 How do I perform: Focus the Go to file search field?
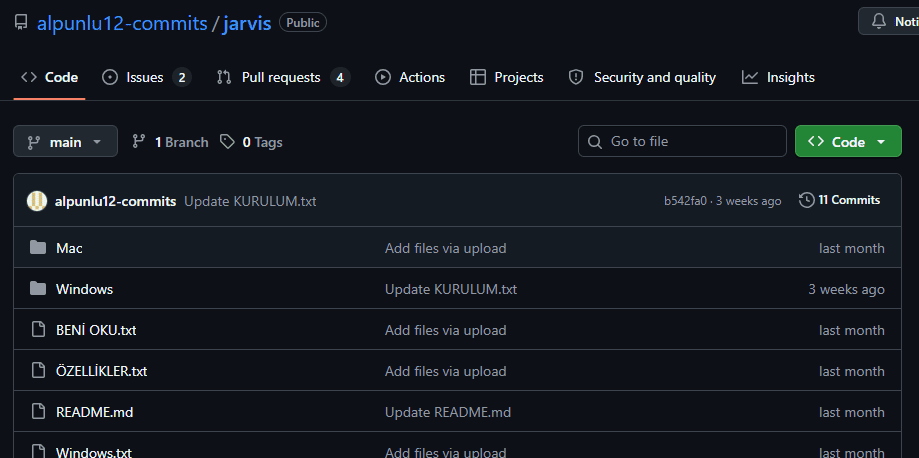pos(682,141)
